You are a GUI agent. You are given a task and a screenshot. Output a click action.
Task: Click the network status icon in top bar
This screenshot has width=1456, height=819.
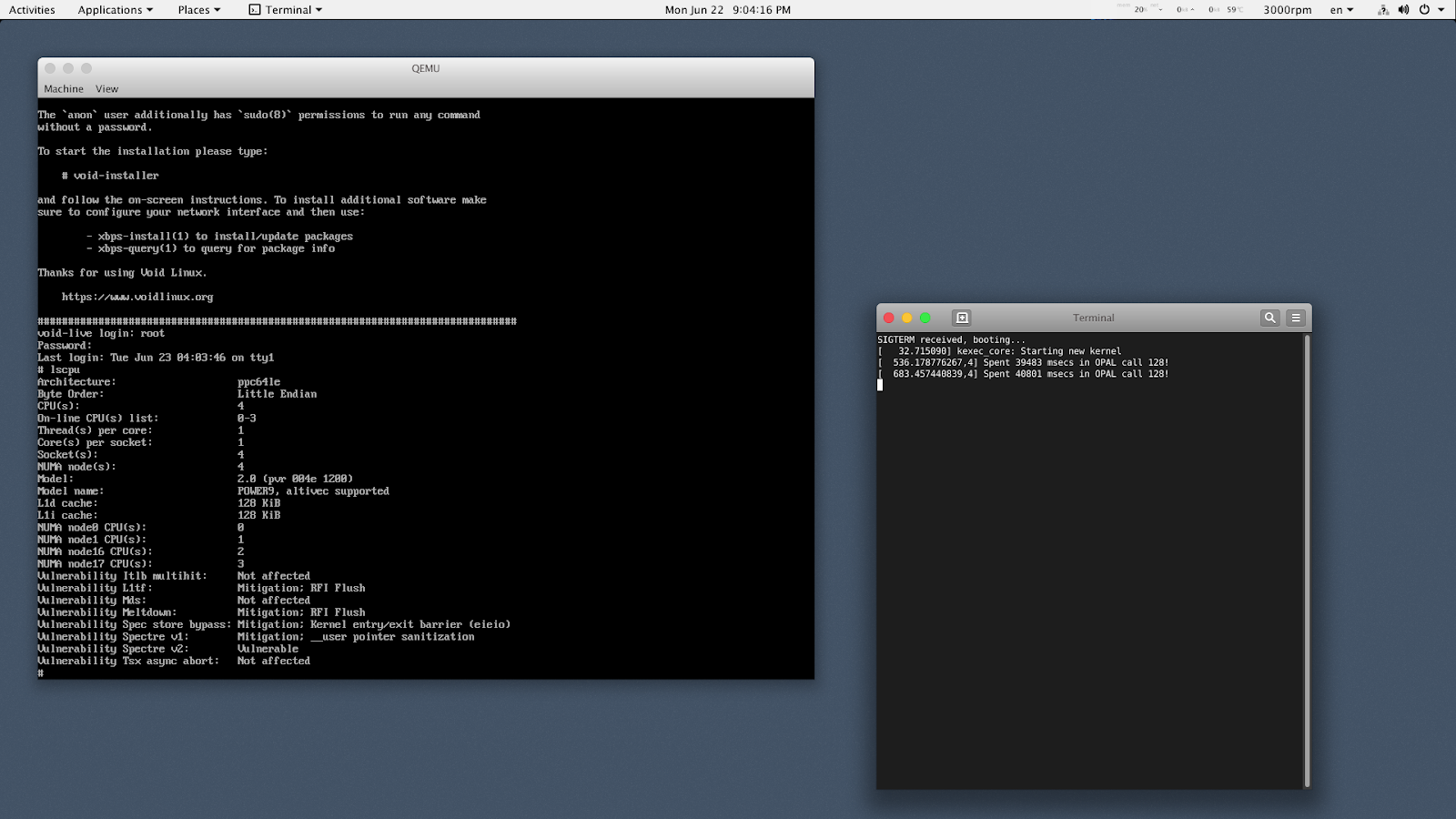1383,10
